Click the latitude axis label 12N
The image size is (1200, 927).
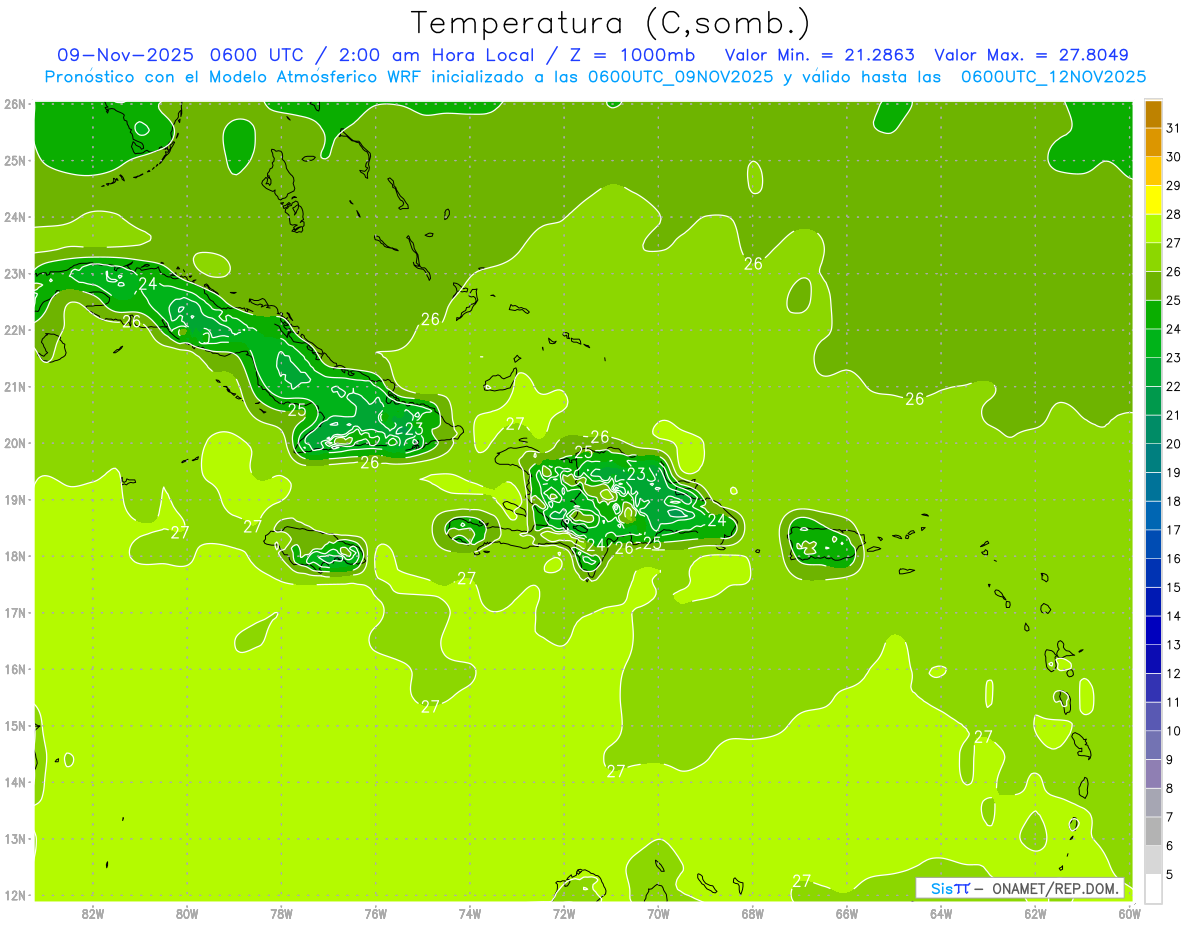point(15,895)
